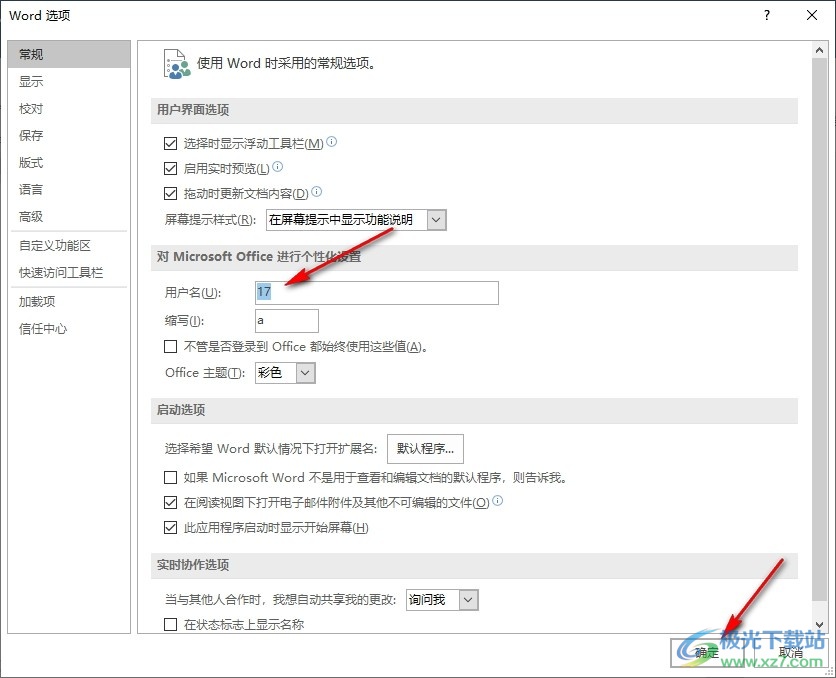The image size is (836, 678).
Task: Click scrollbar up arrow in options pane
Action: pos(819,51)
